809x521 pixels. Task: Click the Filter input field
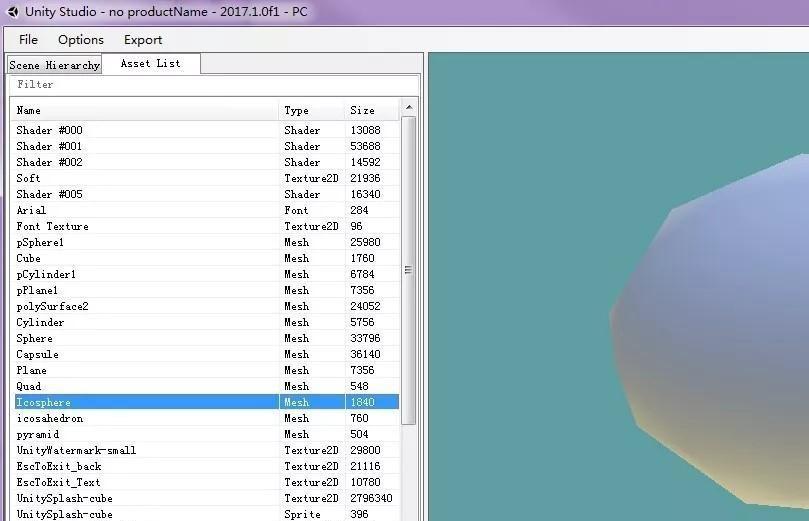214,85
